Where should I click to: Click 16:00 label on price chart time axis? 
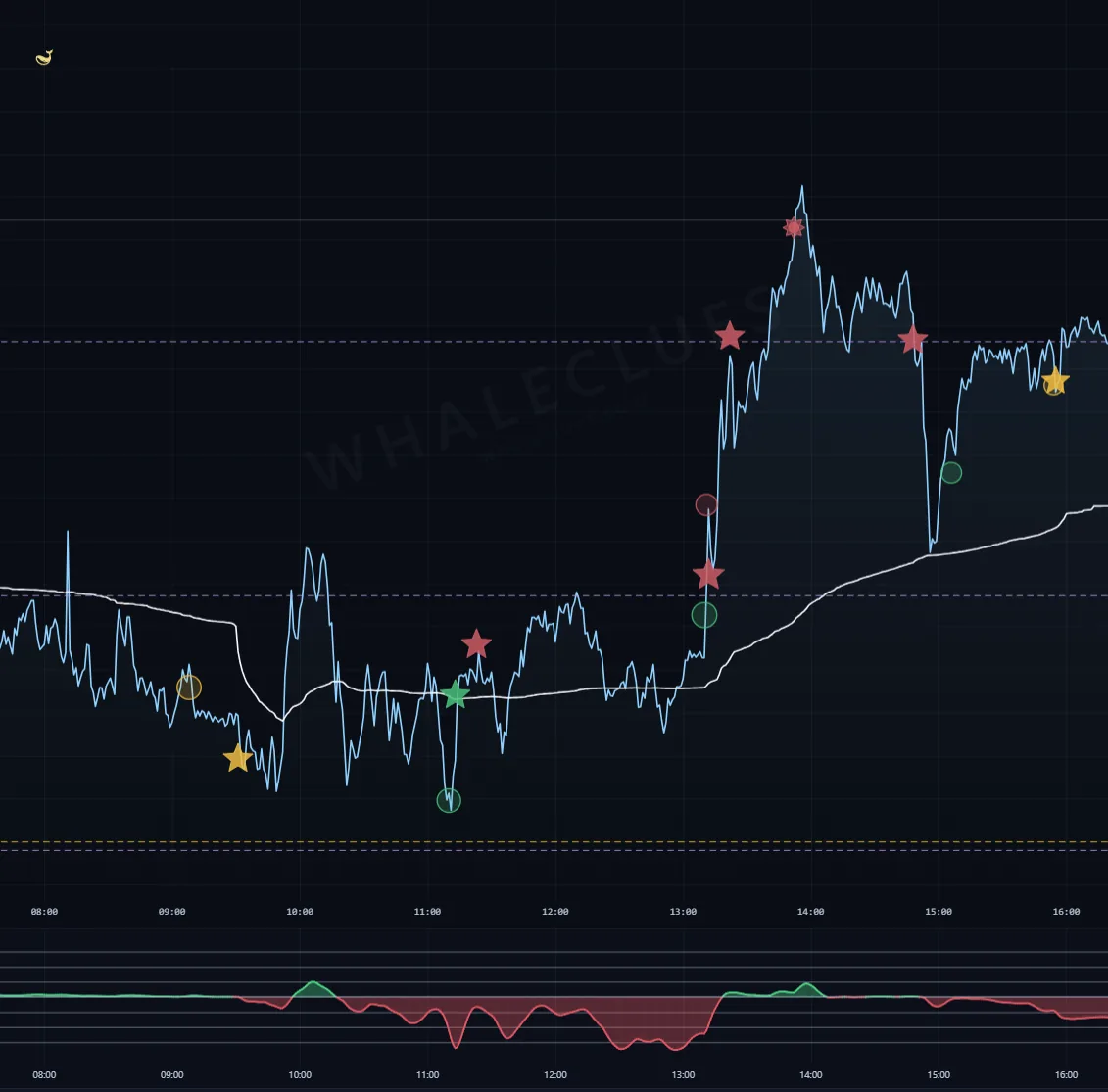pyautogui.click(x=1066, y=911)
